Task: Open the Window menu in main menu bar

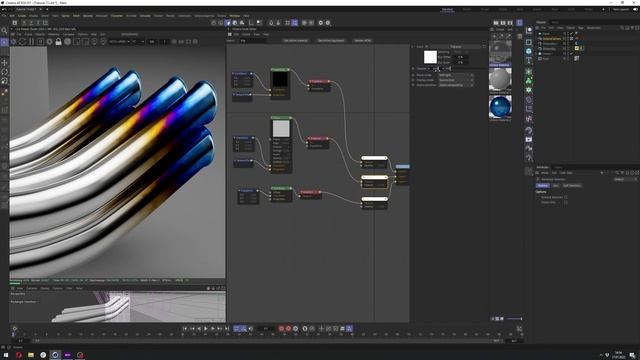Action: pyautogui.click(x=235, y=16)
